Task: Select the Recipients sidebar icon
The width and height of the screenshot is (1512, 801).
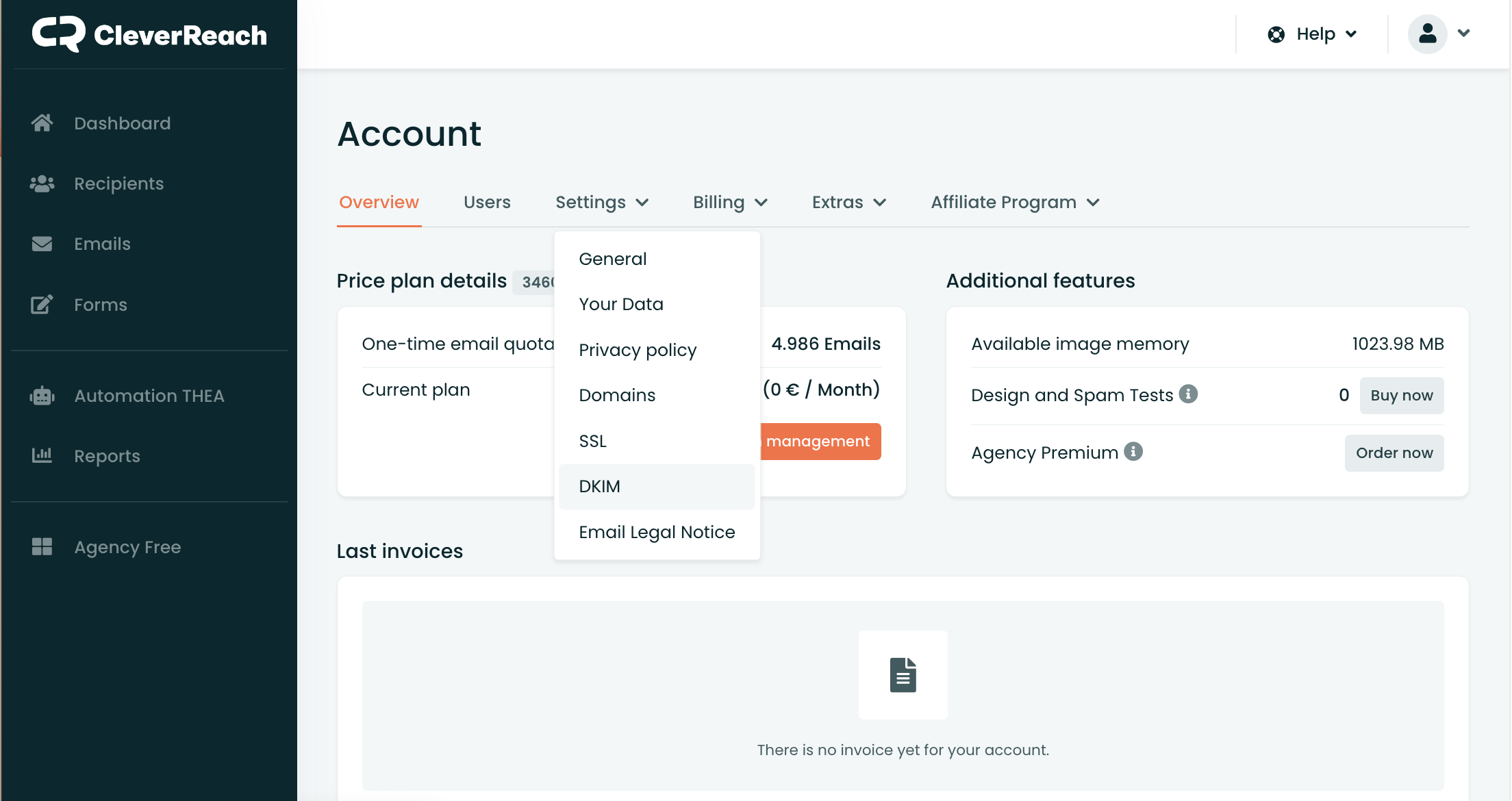Action: (42, 183)
